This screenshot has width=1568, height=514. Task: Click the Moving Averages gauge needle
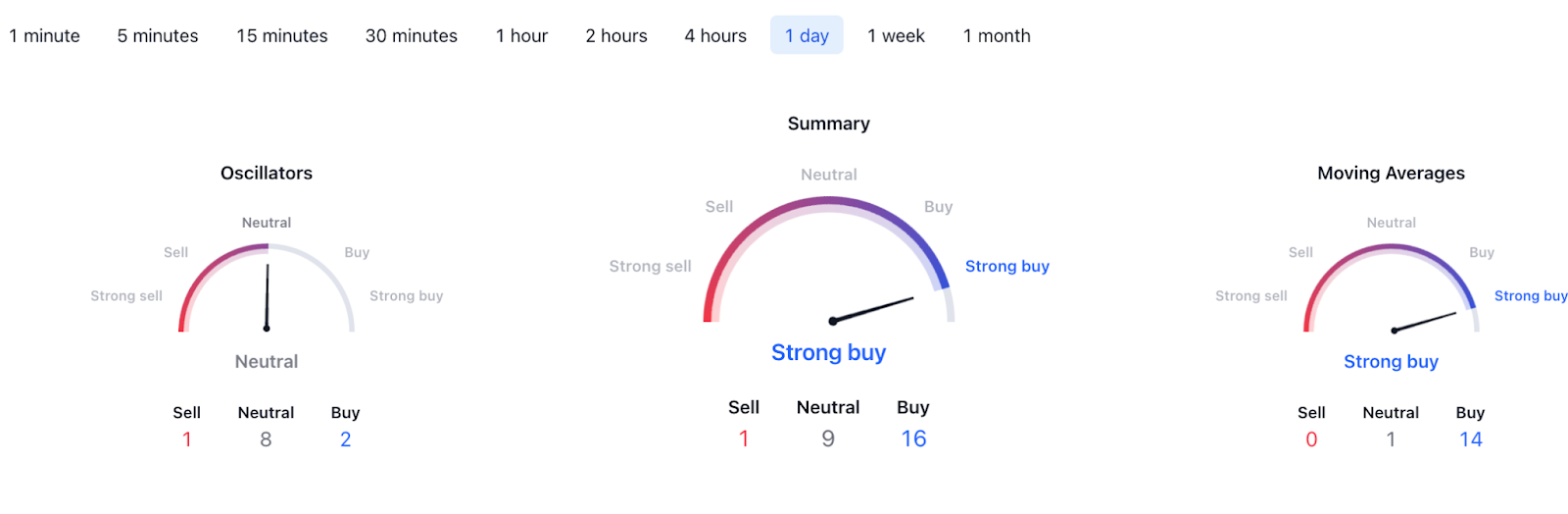tap(1425, 322)
